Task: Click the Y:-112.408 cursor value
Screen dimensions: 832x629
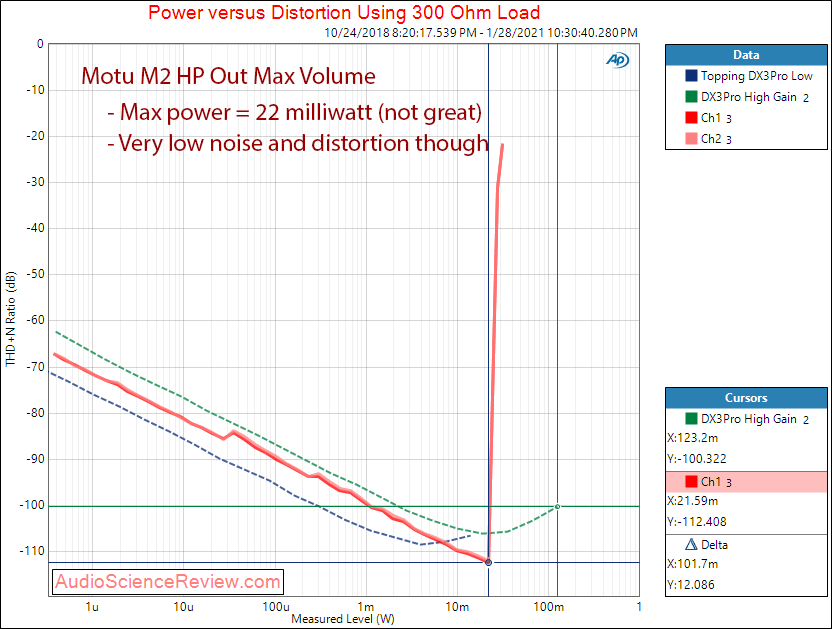Action: tap(697, 522)
